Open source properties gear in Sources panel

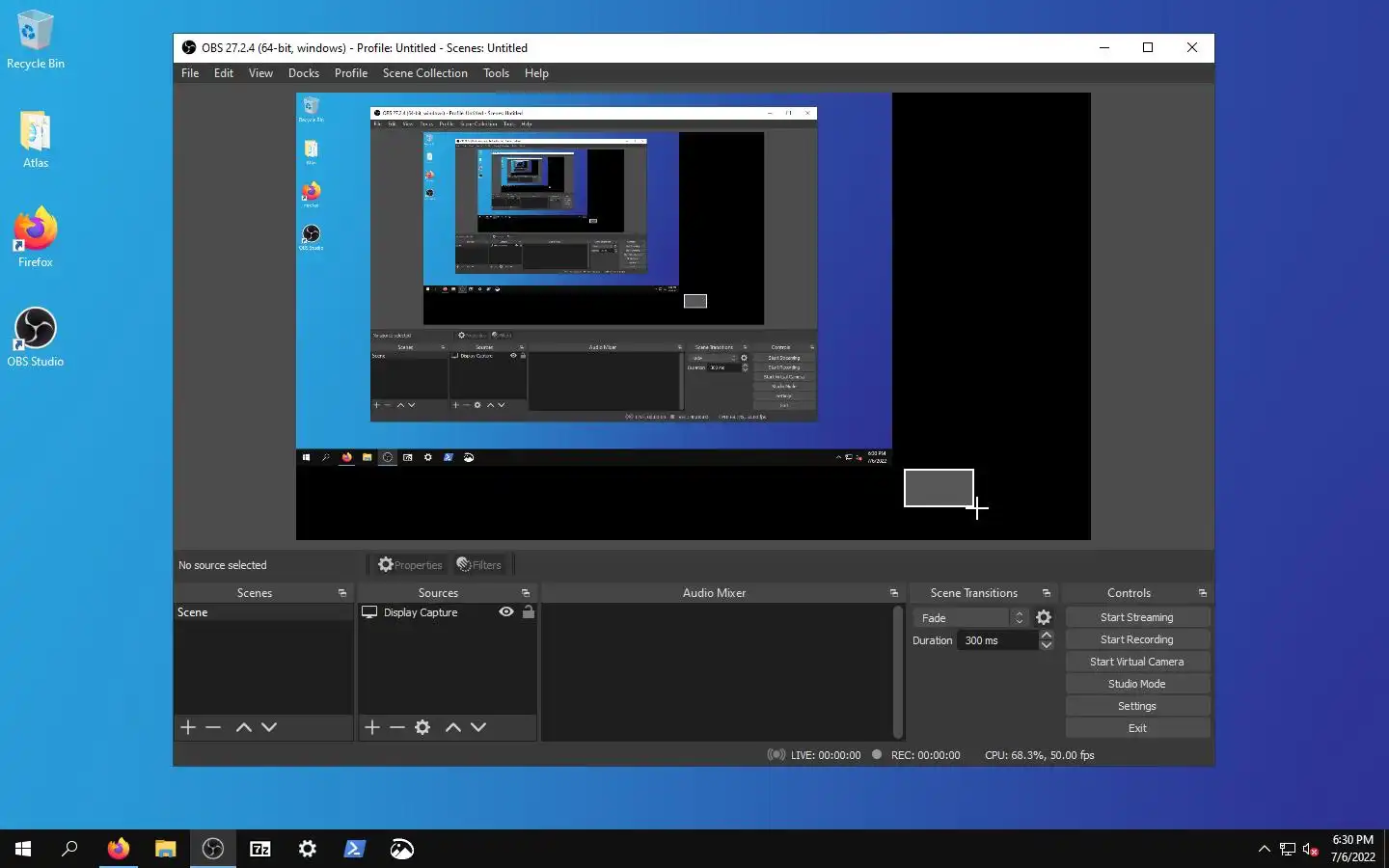[422, 727]
